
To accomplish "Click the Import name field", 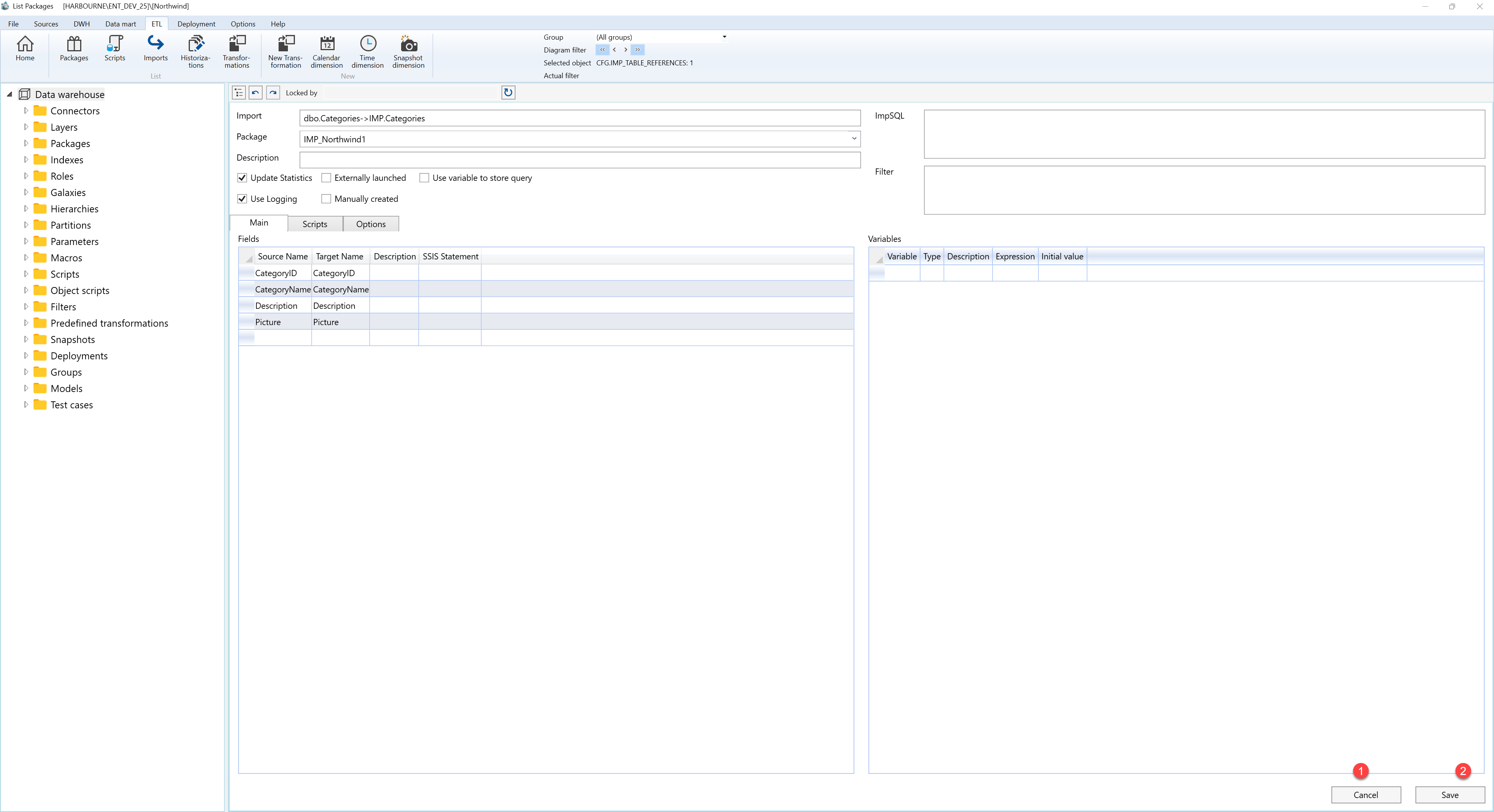I will pyautogui.click(x=580, y=118).
